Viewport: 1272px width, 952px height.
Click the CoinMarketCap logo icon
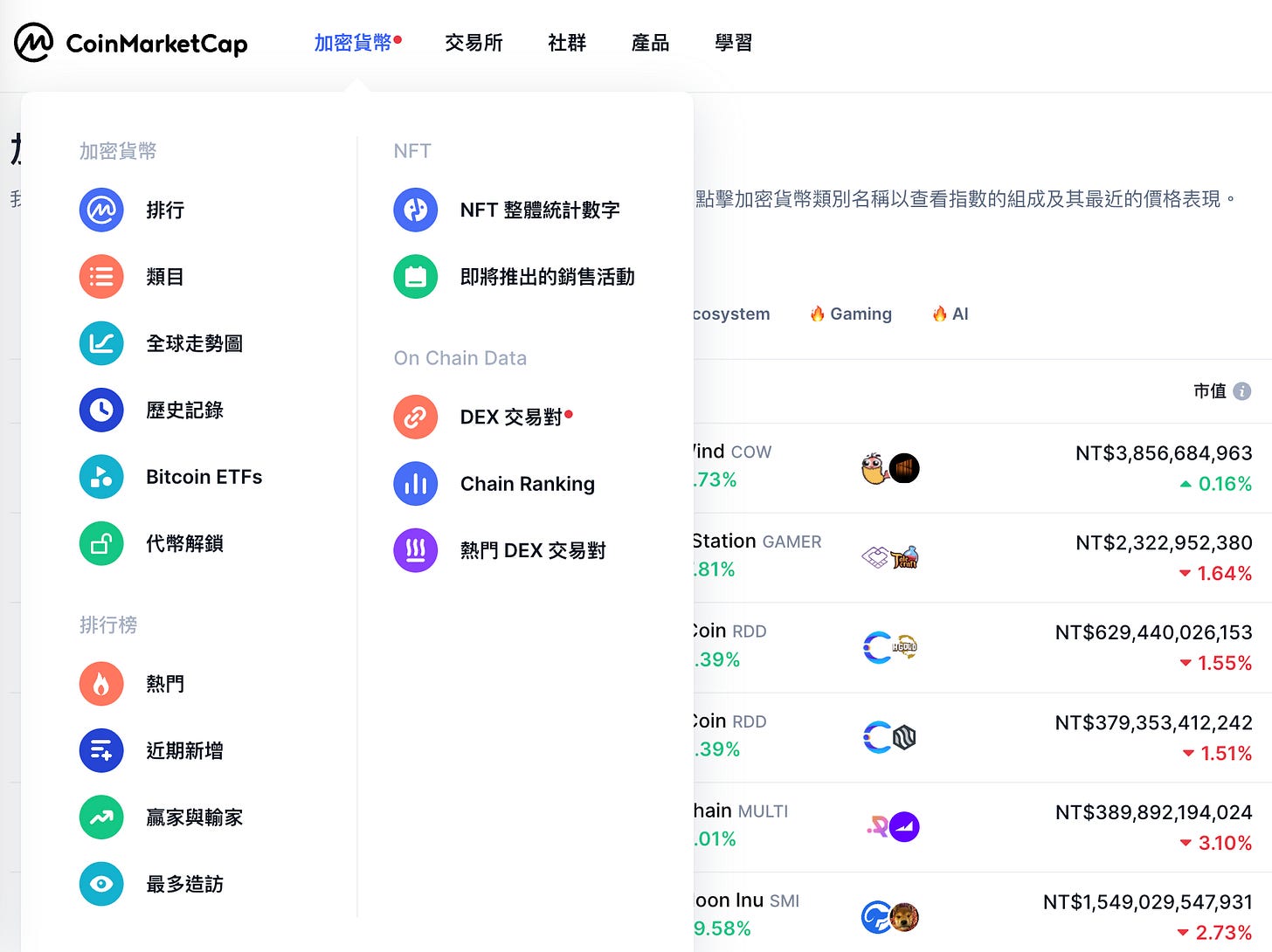click(34, 42)
